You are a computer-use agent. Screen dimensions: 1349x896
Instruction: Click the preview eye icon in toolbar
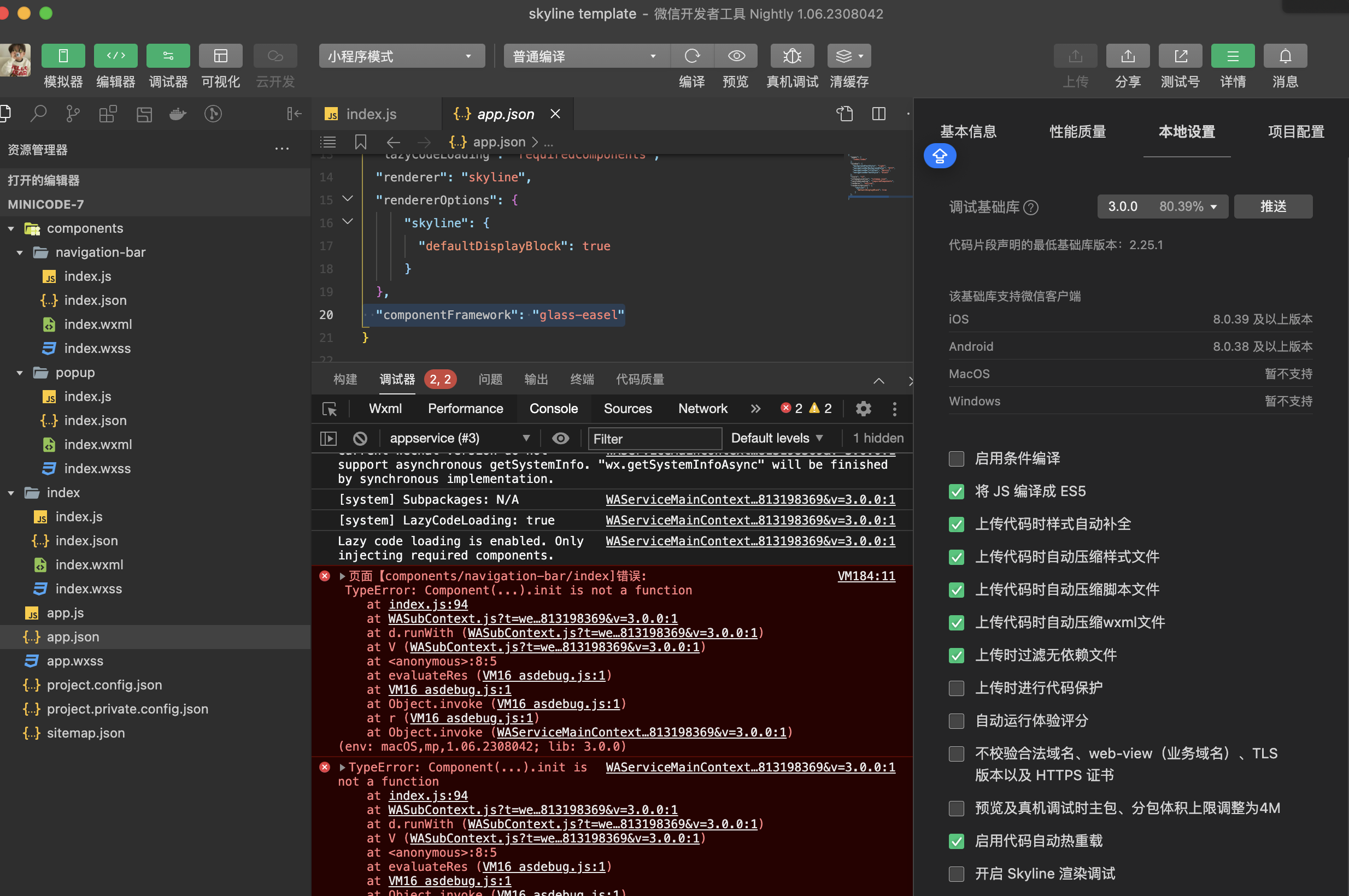point(736,56)
